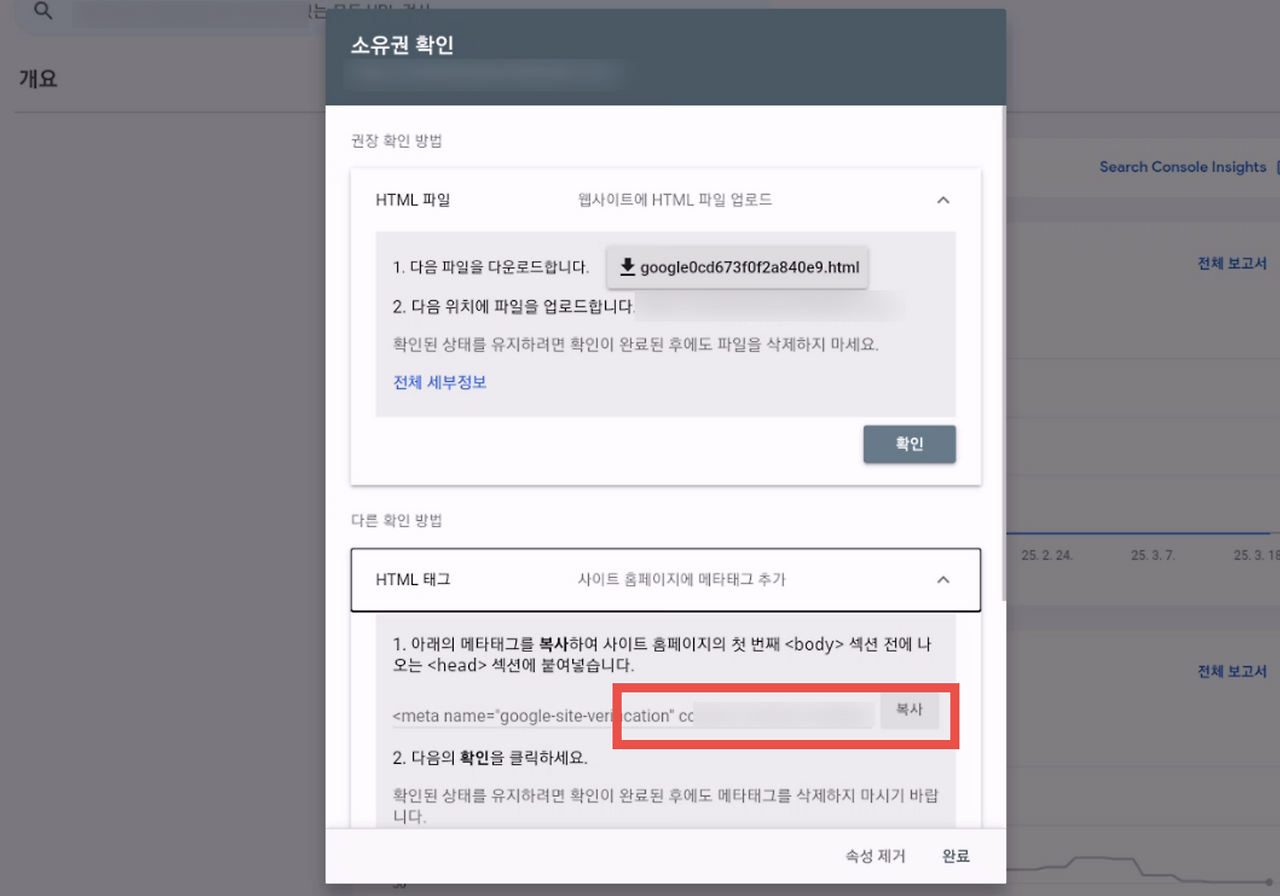Click 속성 제거 to remove the property
Screen dimensions: 1280x896
(x=874, y=855)
